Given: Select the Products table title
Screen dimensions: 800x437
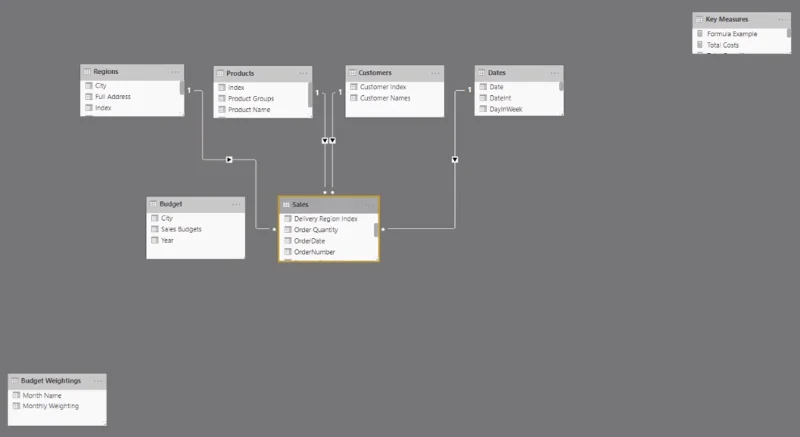Looking at the screenshot, I should point(240,73).
